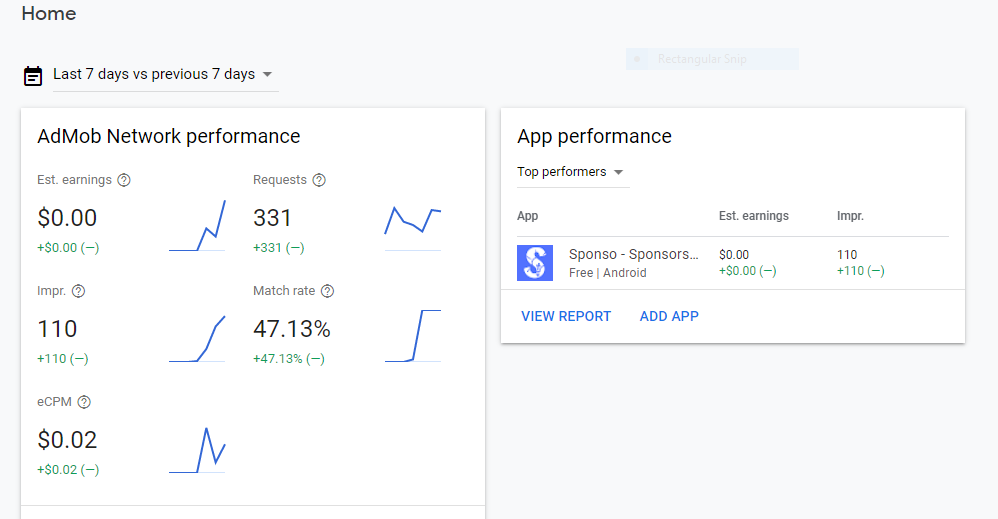Open the date range dropdown arrow
The height and width of the screenshot is (519, 998).
267,75
